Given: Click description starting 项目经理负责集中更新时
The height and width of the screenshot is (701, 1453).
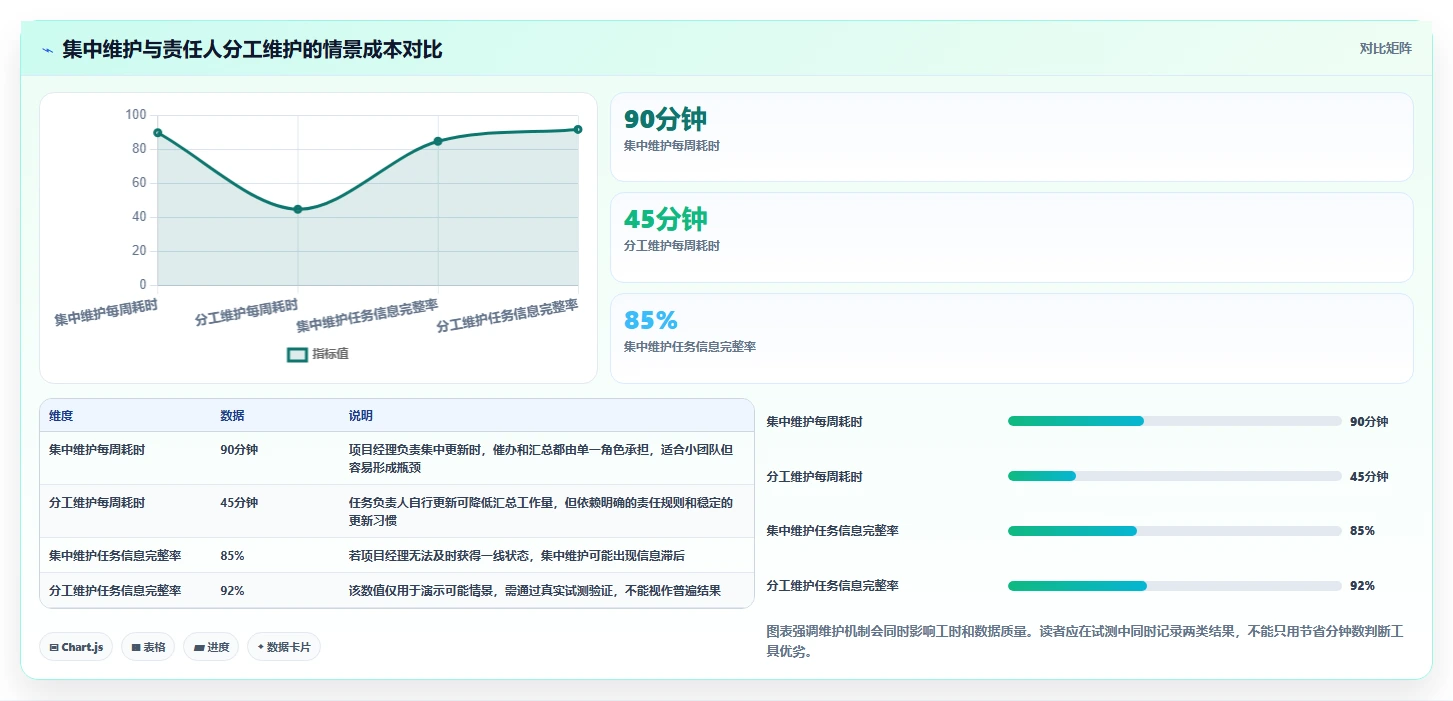Looking at the screenshot, I should click(541, 459).
